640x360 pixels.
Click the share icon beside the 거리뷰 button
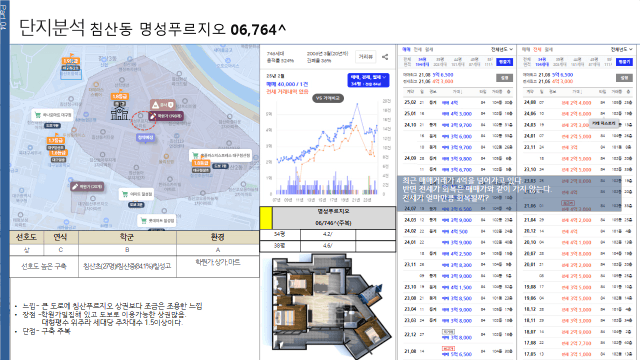[385, 57]
